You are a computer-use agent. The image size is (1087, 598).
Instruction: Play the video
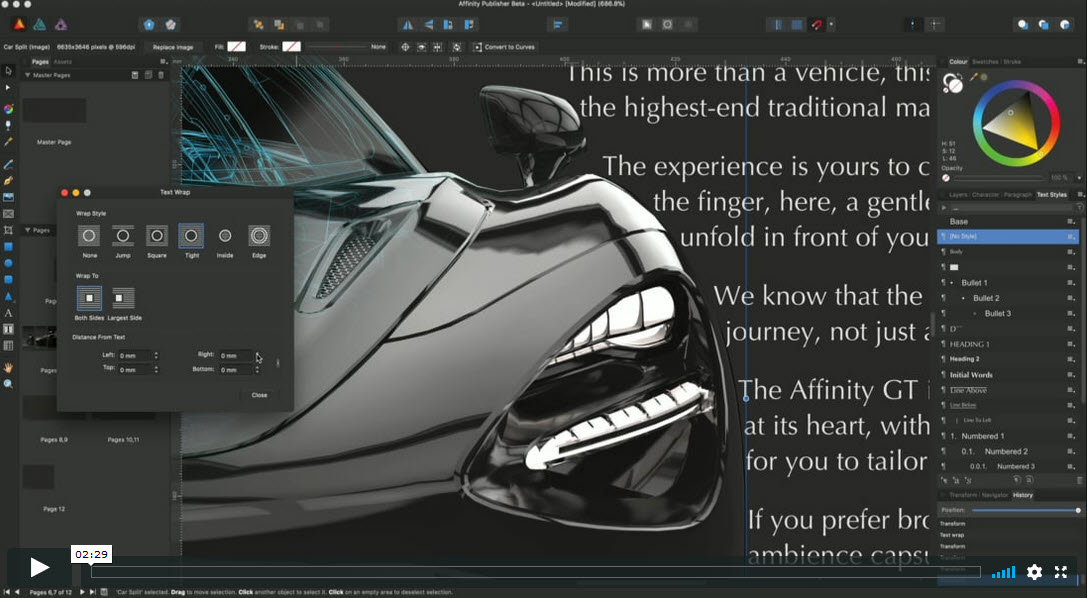click(x=40, y=568)
